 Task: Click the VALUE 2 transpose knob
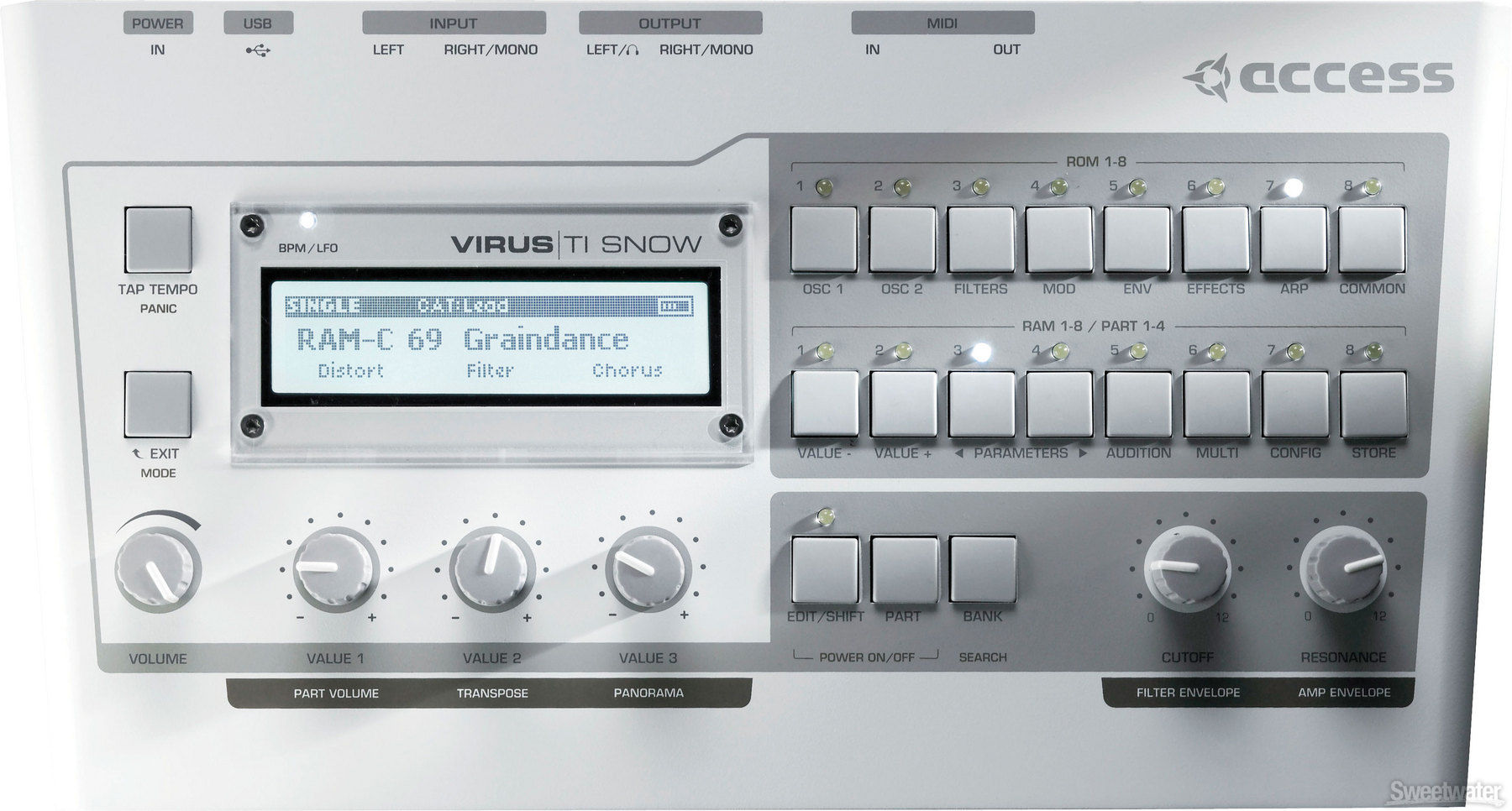coord(491,569)
